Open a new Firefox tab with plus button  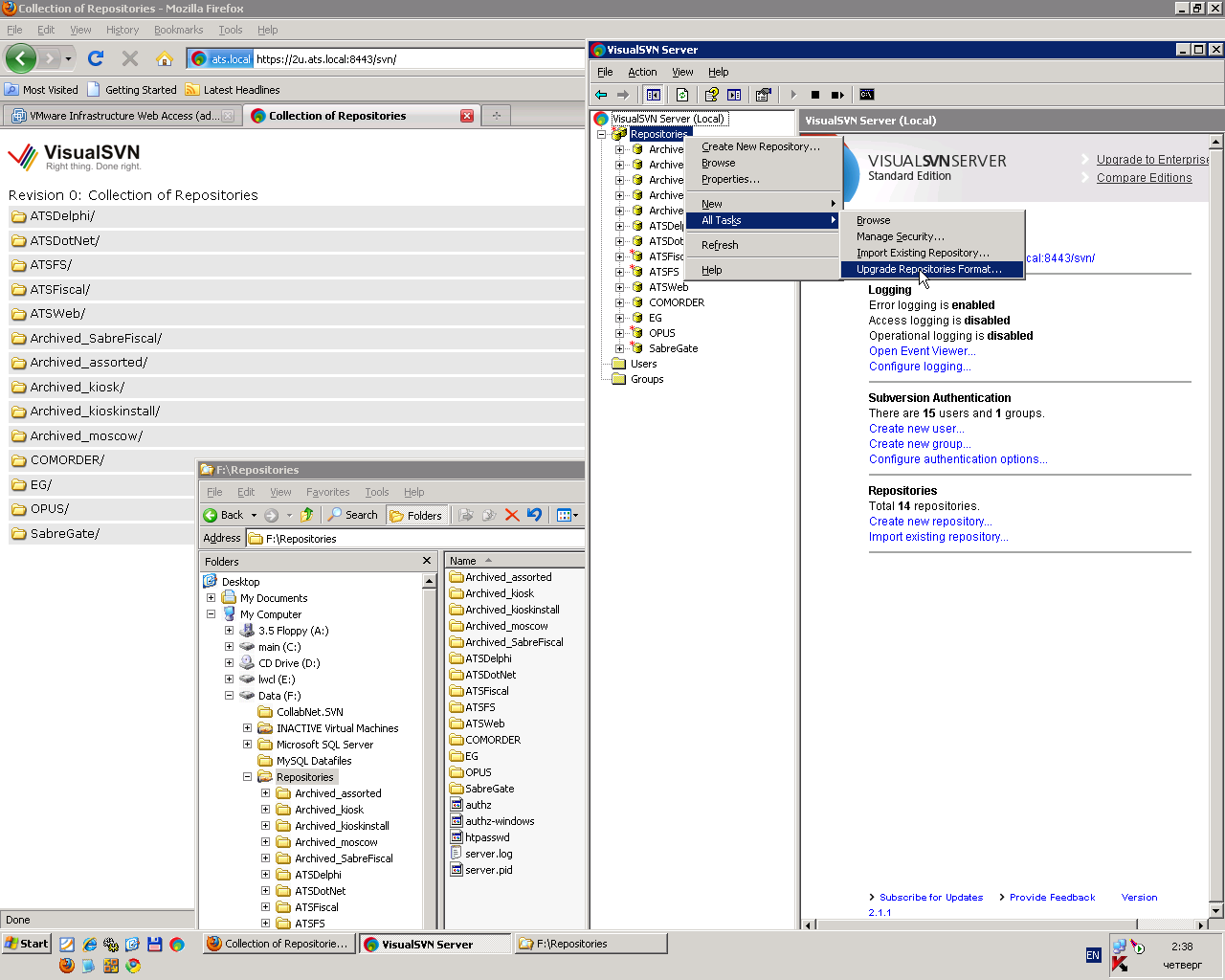coord(496,116)
